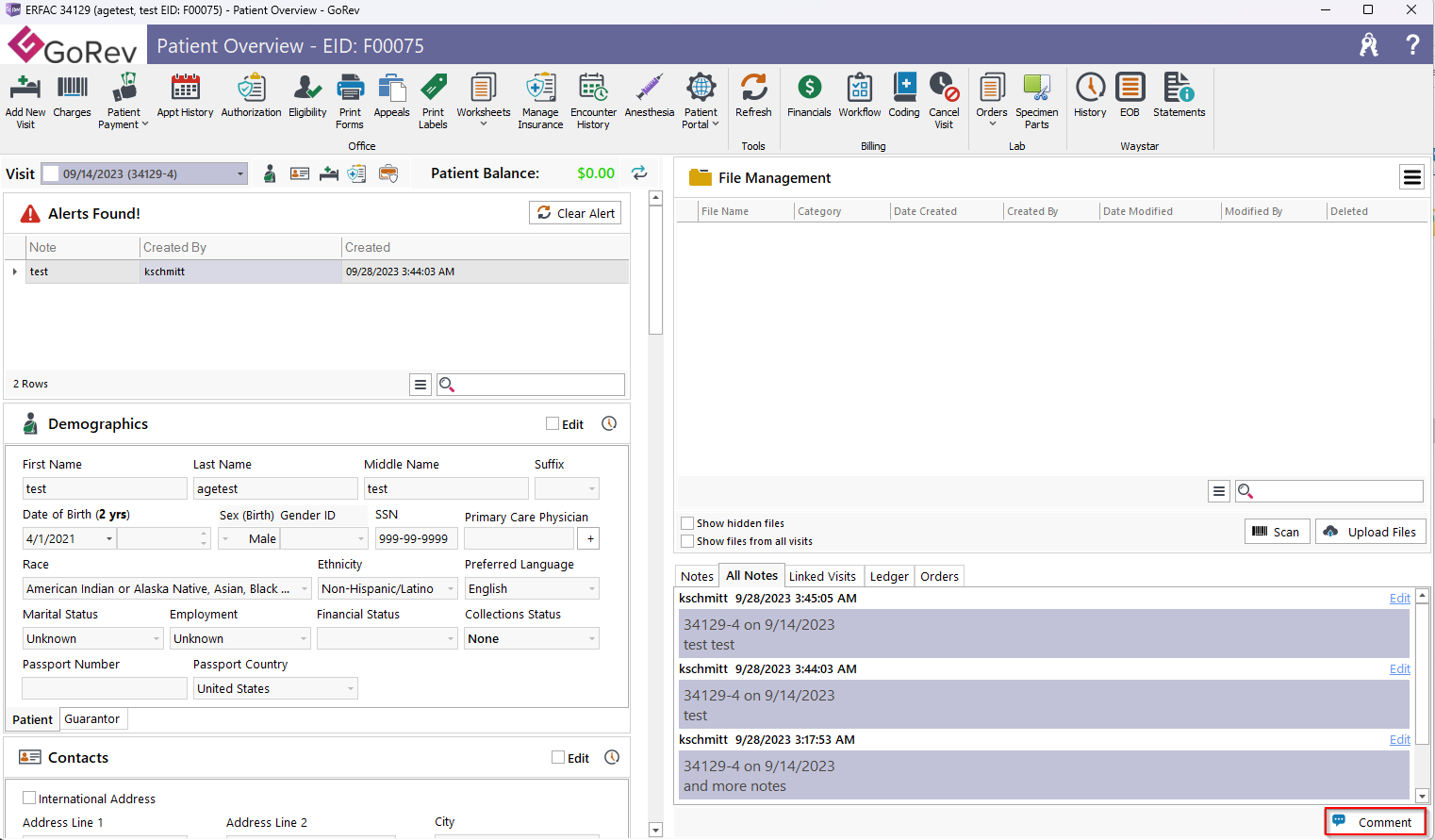Open Print Forms
1435x840 pixels.
[350, 101]
